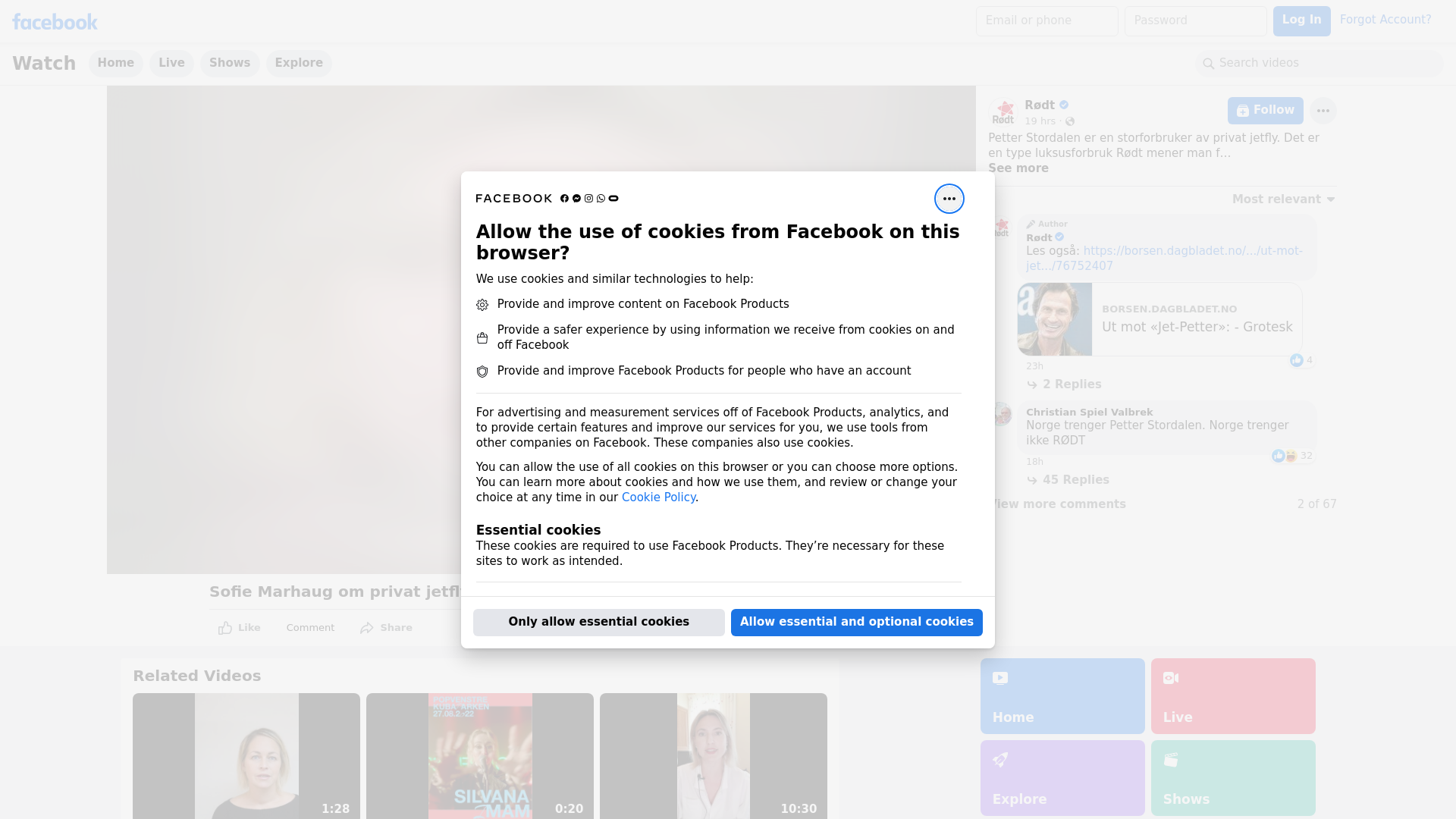1456x819 pixels.
Task: Accept essential and optional cookies
Action: pos(856,622)
